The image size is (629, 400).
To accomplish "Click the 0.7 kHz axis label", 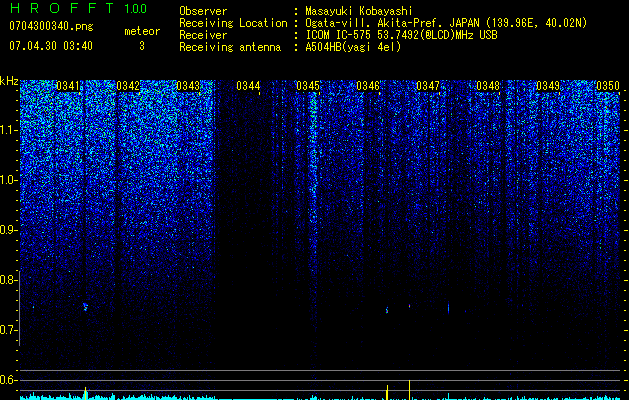I will pos(8,330).
